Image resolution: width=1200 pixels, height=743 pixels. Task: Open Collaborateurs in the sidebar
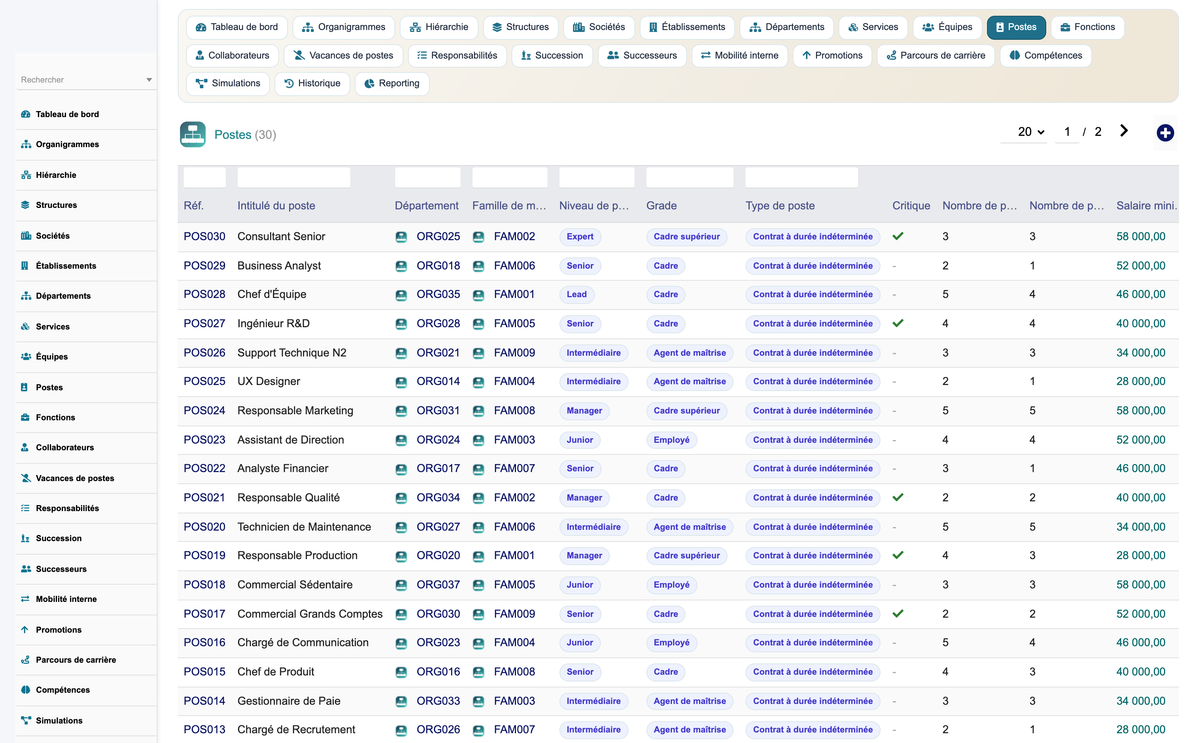coord(86,448)
